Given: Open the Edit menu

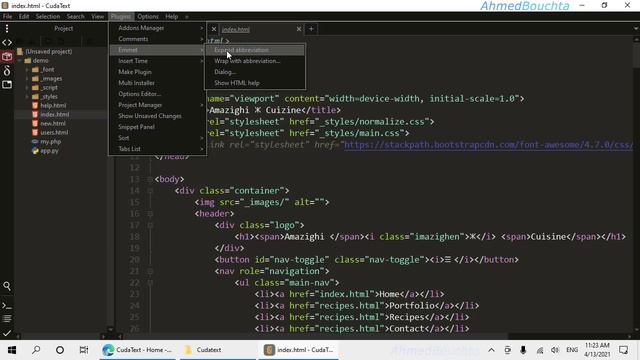Looking at the screenshot, I should pos(24,17).
